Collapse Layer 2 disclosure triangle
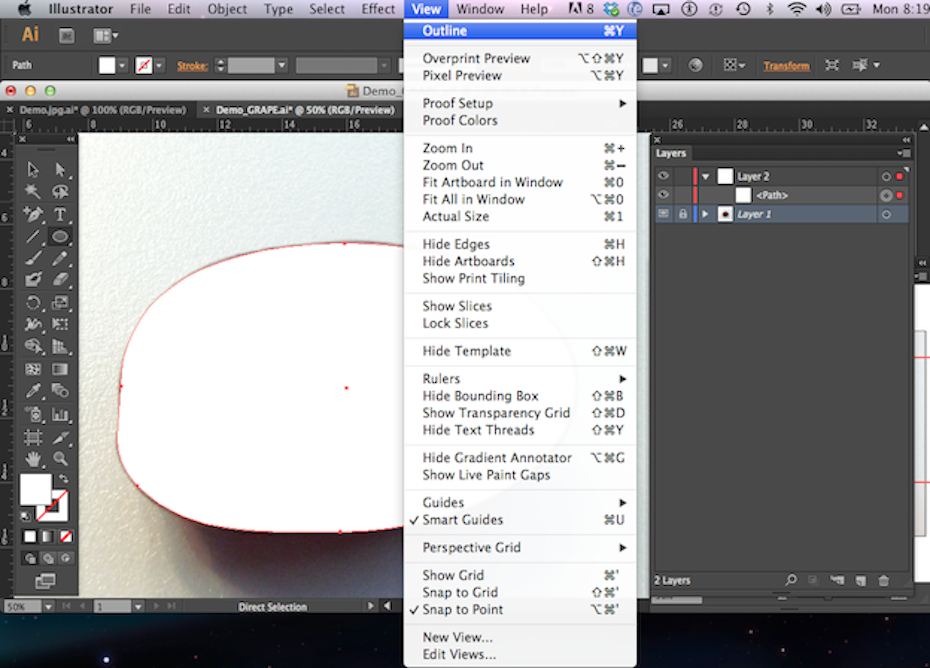The image size is (930, 668). [705, 176]
